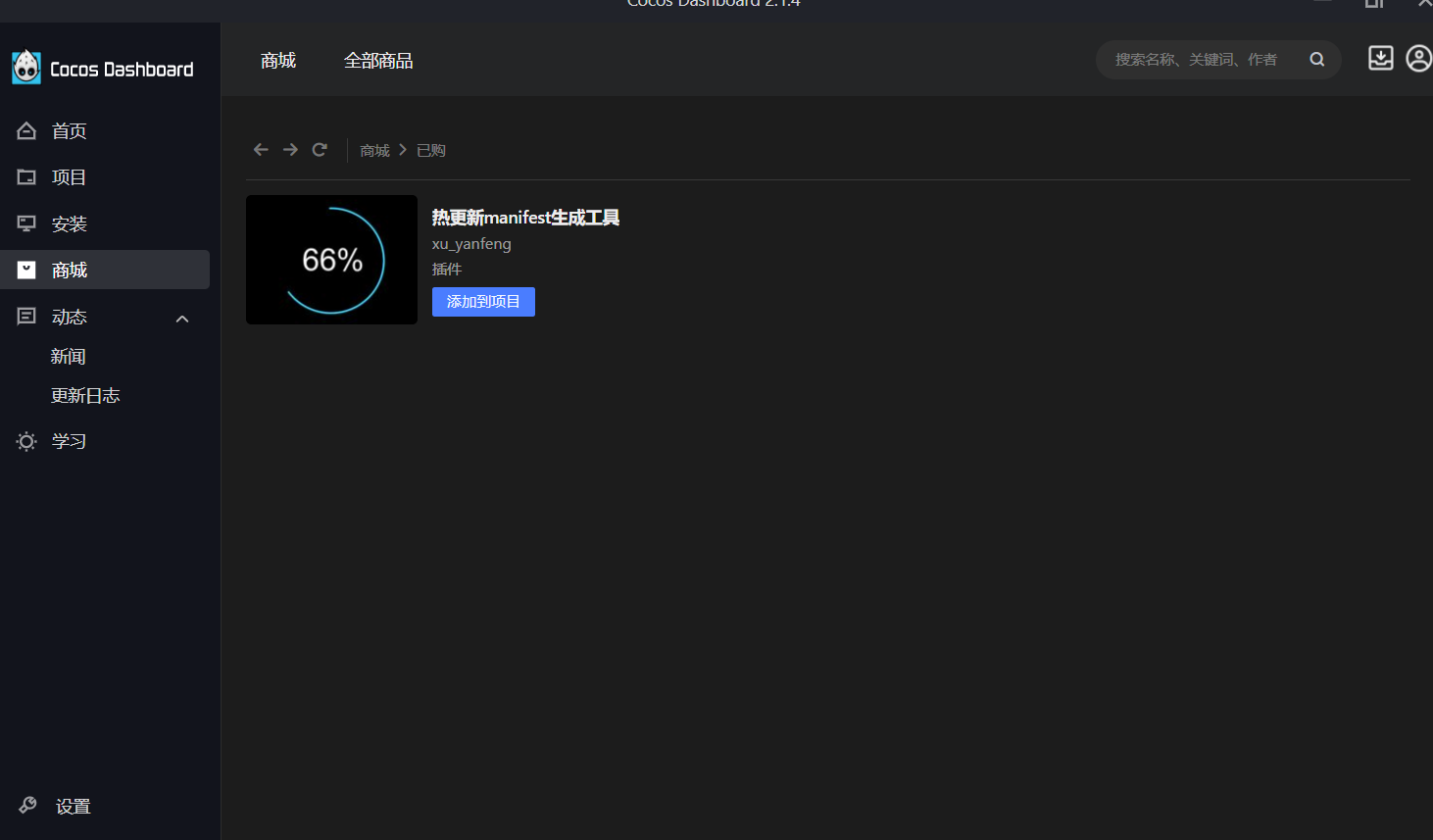Screen dimensions: 1433x840
Task: Collapse the 动态 section chevron
Action: click(x=182, y=319)
